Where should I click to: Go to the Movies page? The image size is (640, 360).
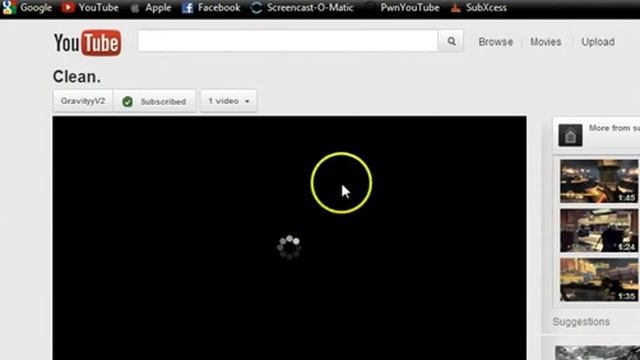[546, 42]
